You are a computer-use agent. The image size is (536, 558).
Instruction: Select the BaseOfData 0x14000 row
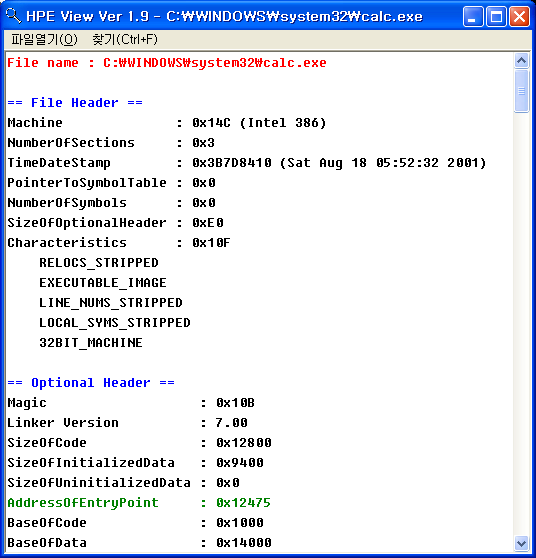(139, 542)
